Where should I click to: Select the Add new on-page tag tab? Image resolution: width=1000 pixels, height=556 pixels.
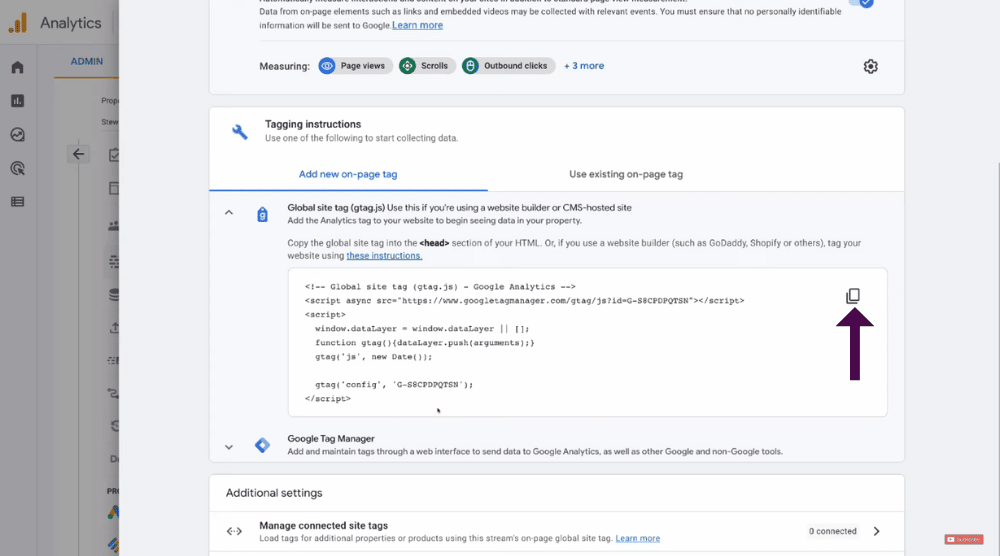pos(348,174)
